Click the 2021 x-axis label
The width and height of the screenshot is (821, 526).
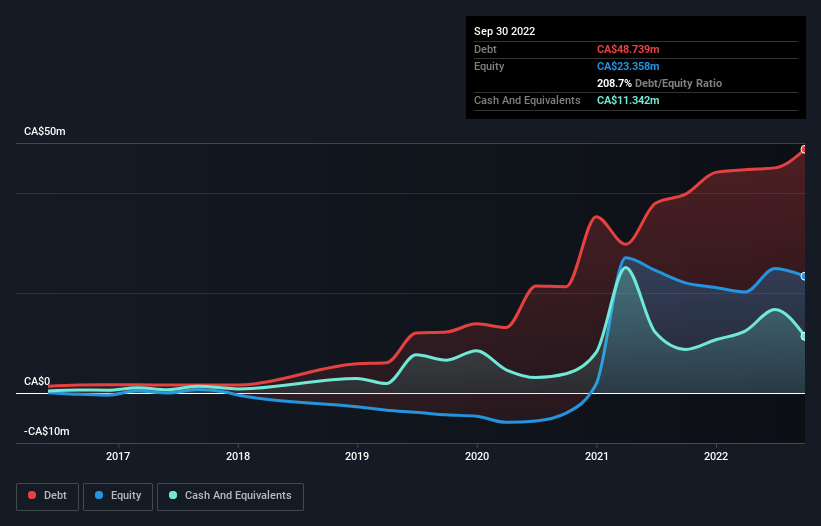(x=597, y=456)
